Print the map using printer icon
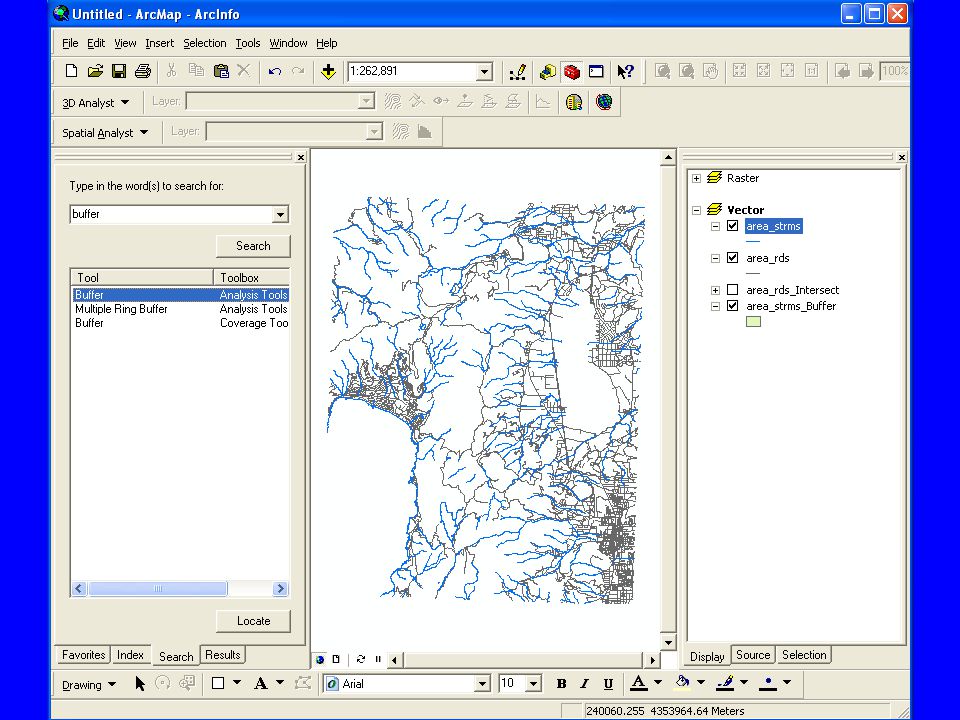This screenshot has height=720, width=960. (x=143, y=71)
